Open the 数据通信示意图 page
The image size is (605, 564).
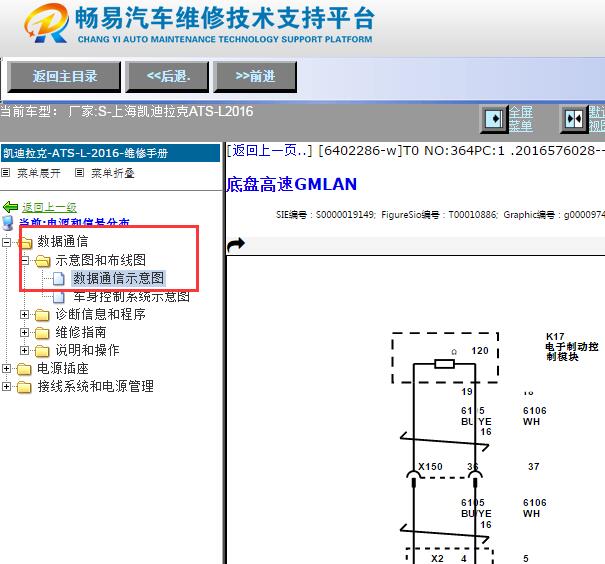[x=118, y=278]
